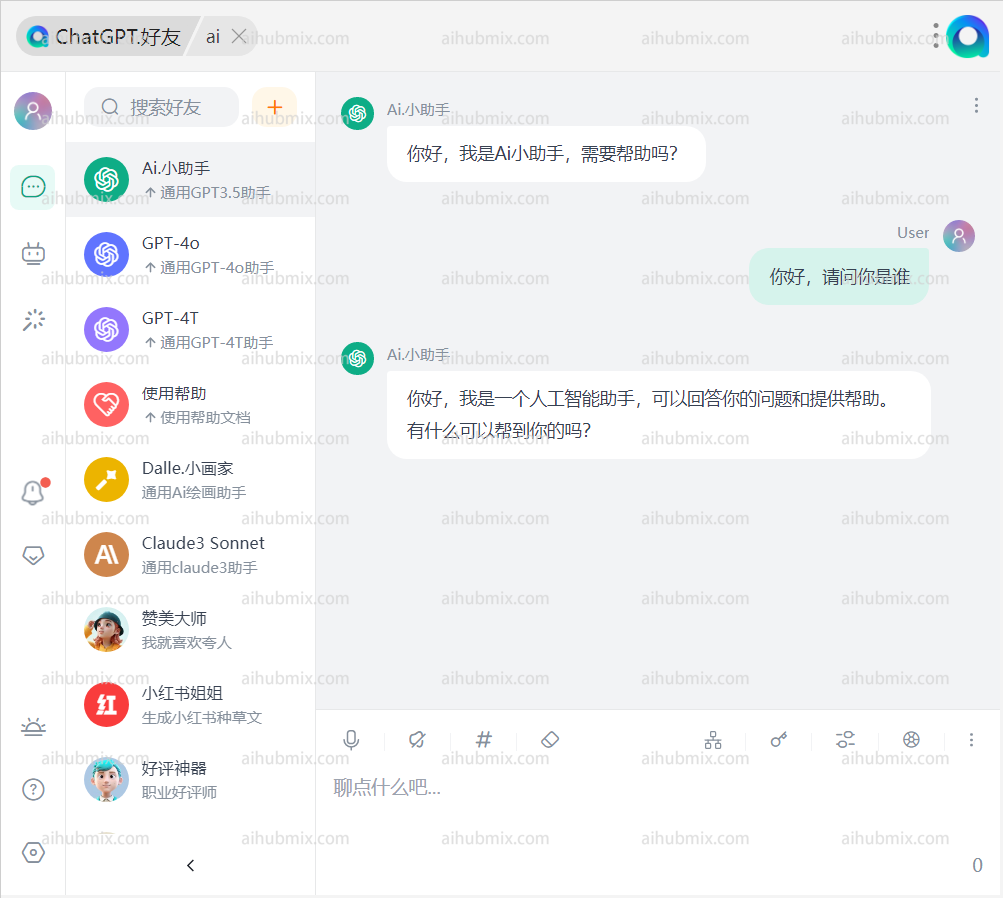Click the message 你好，请问你是谁
The height and width of the screenshot is (898, 1003).
click(839, 276)
